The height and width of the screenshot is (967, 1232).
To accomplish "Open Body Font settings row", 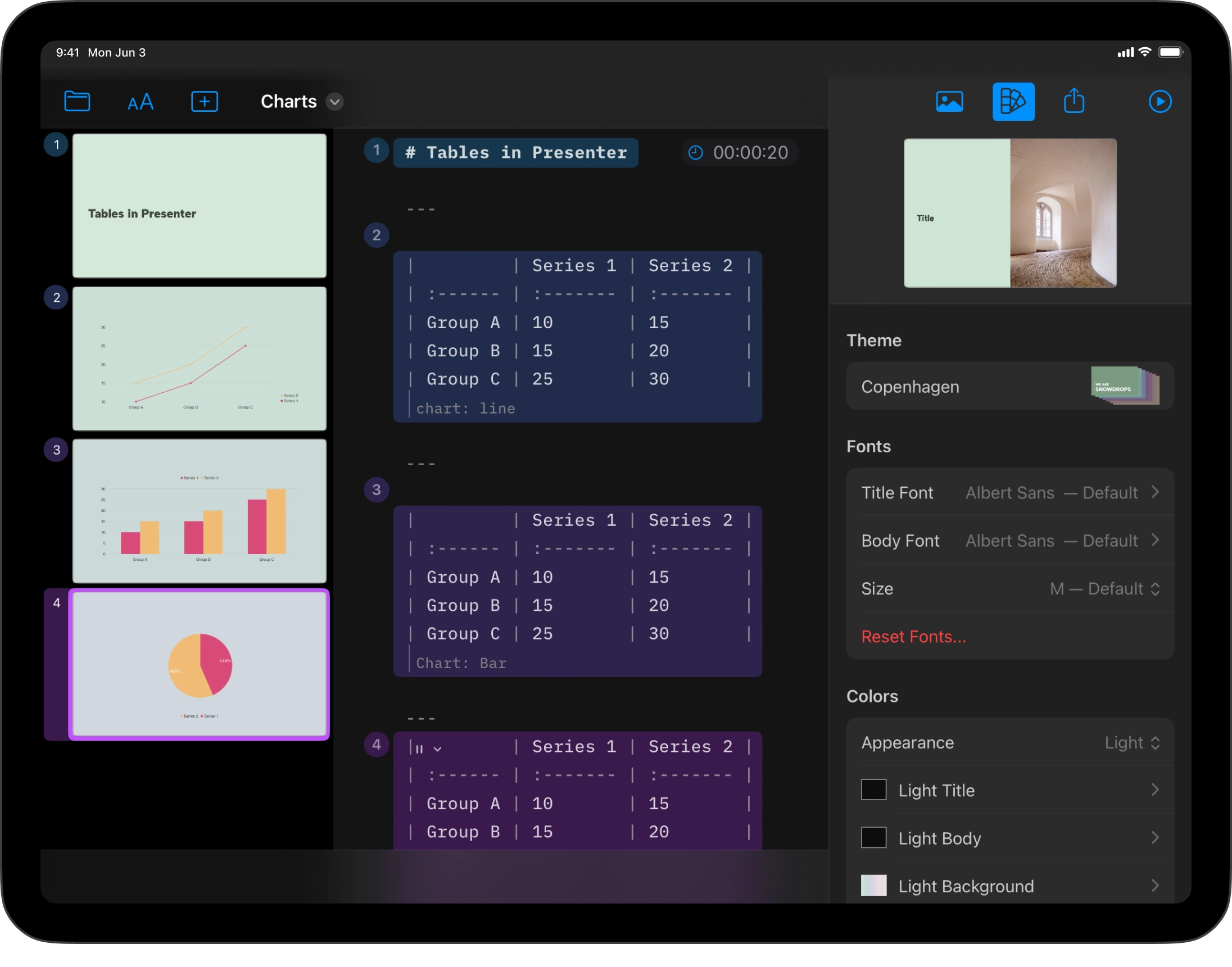I will click(1009, 541).
